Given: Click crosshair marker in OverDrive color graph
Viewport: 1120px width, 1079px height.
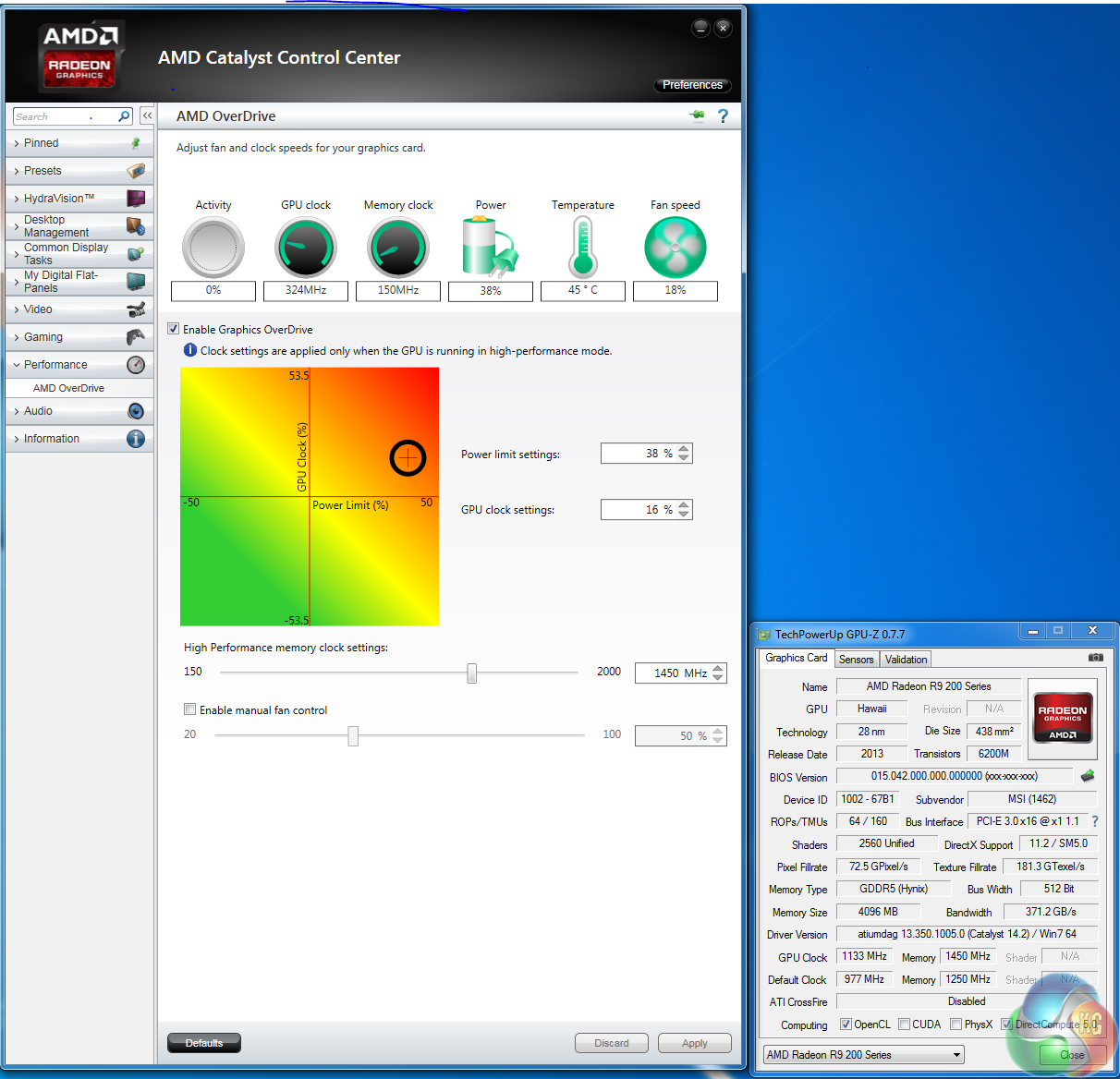Looking at the screenshot, I should [x=408, y=457].
